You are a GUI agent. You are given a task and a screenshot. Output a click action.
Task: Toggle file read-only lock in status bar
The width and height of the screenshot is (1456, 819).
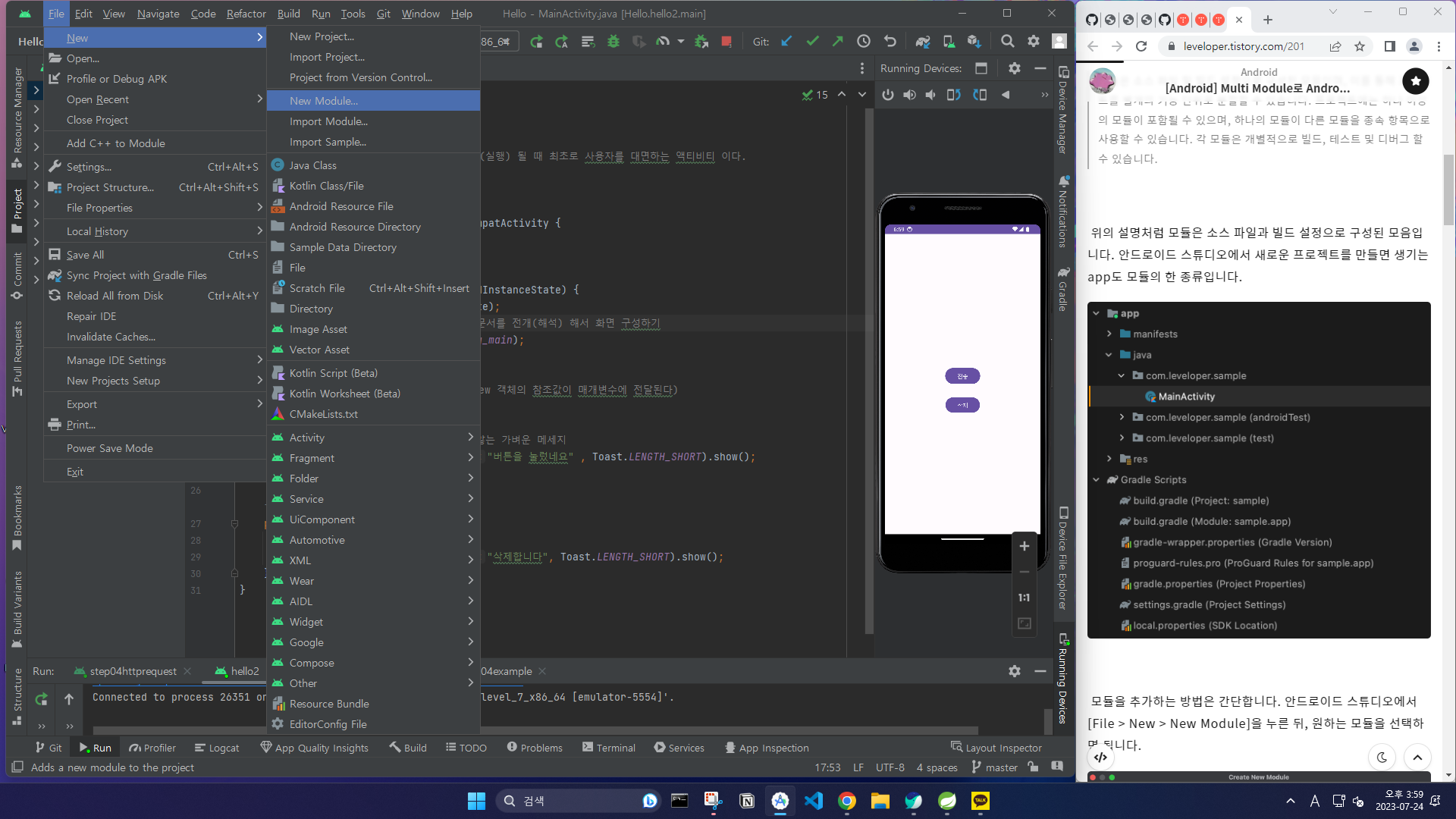click(x=1033, y=767)
